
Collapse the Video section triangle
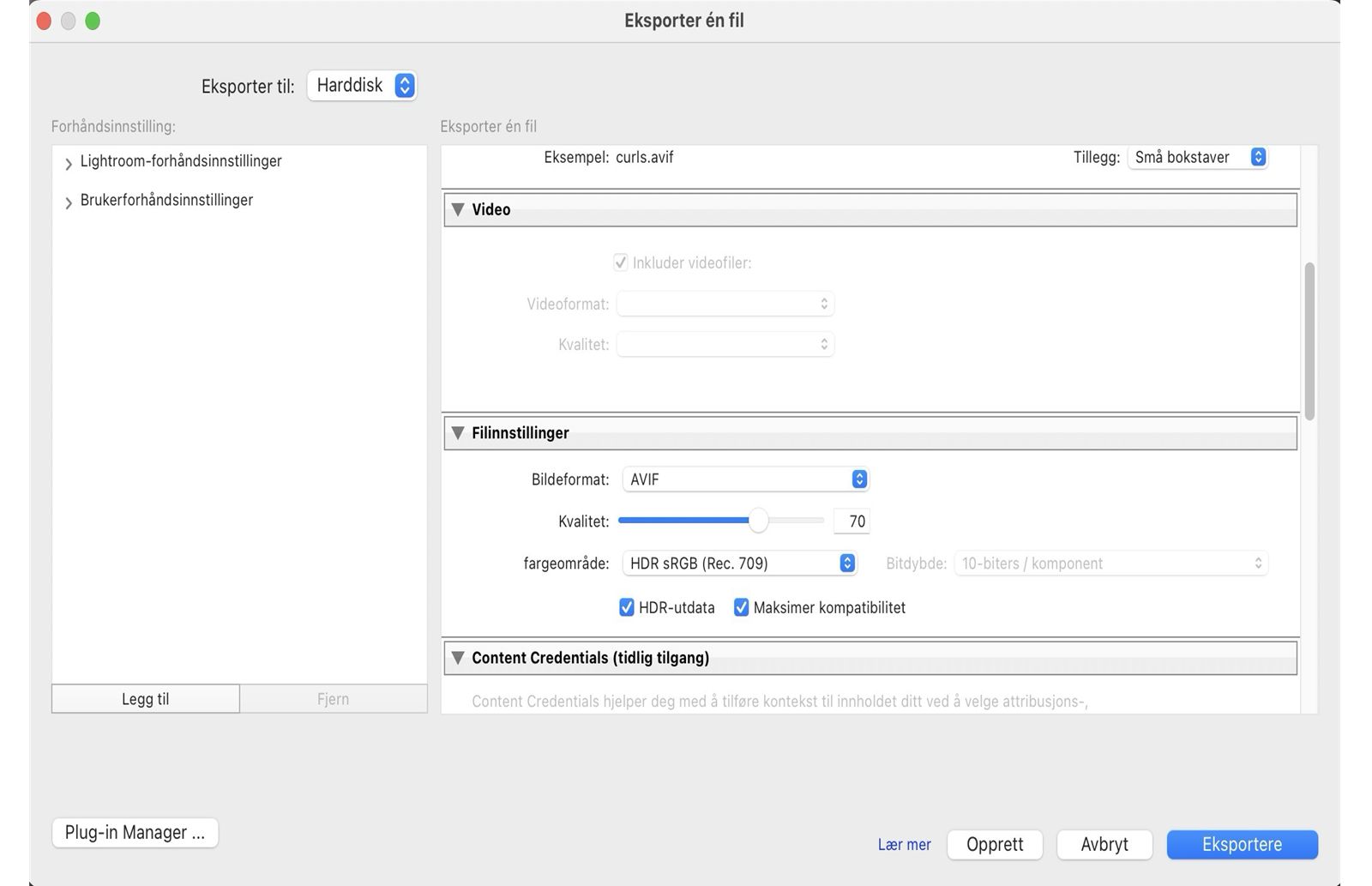pos(458,209)
